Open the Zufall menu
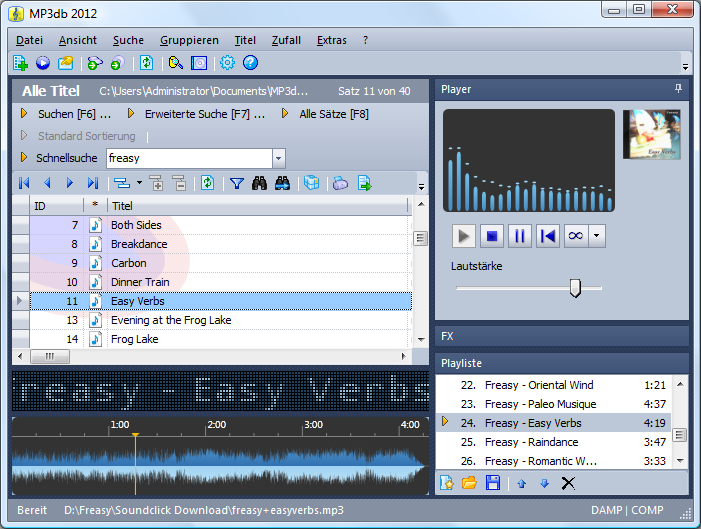Screen dimensions: 701x529 click(x=286, y=40)
